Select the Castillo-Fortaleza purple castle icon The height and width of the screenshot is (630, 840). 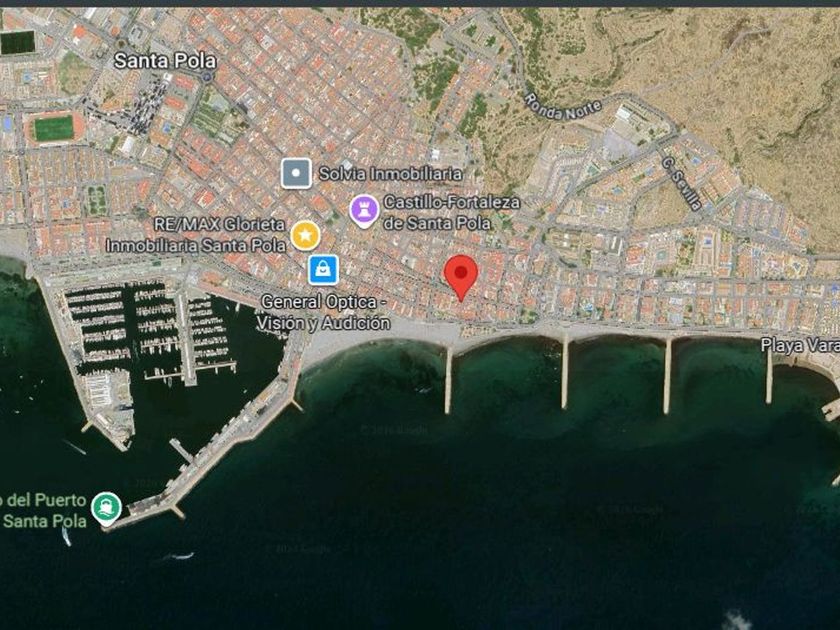click(x=364, y=211)
